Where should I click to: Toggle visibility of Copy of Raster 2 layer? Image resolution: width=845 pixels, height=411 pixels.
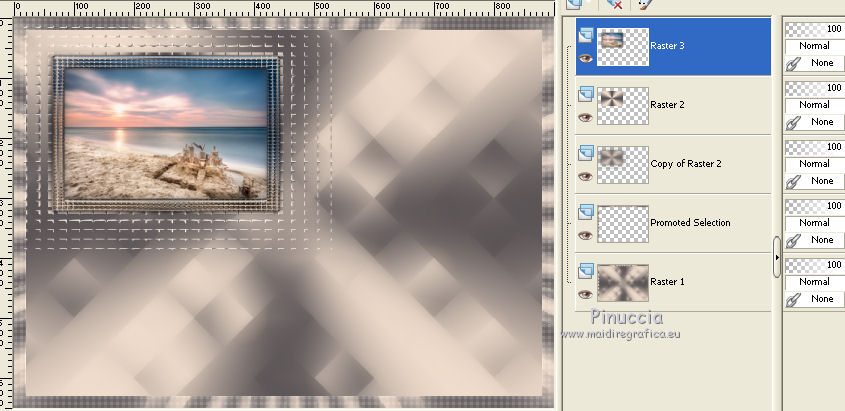coord(585,176)
